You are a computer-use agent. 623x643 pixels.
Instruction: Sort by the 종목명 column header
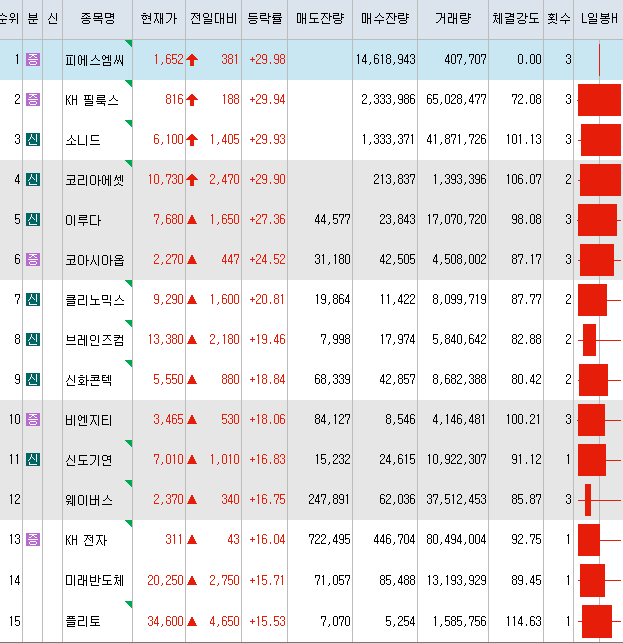point(98,18)
